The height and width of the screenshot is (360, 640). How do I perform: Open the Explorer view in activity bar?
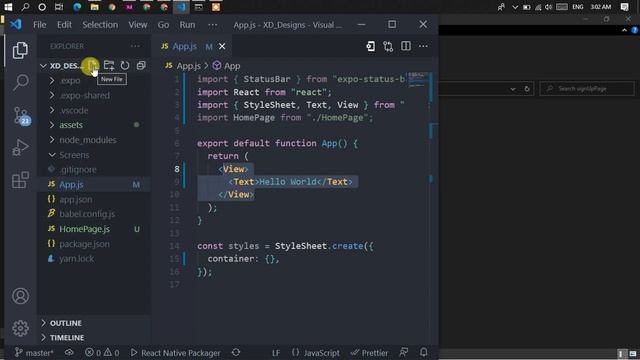20,50
